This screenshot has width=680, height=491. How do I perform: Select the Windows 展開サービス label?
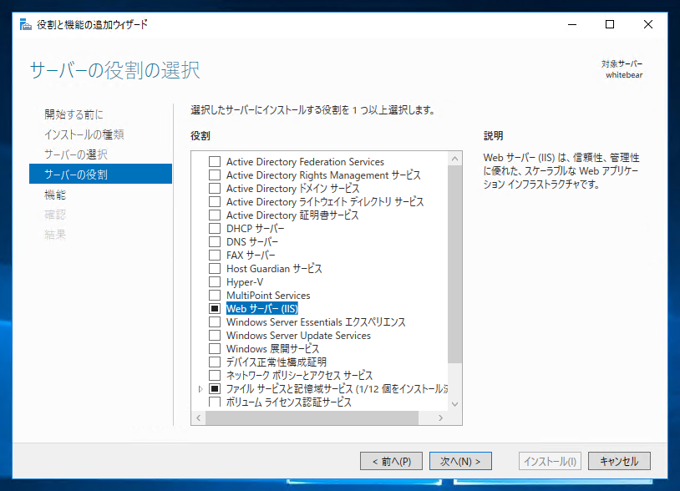[272, 349]
